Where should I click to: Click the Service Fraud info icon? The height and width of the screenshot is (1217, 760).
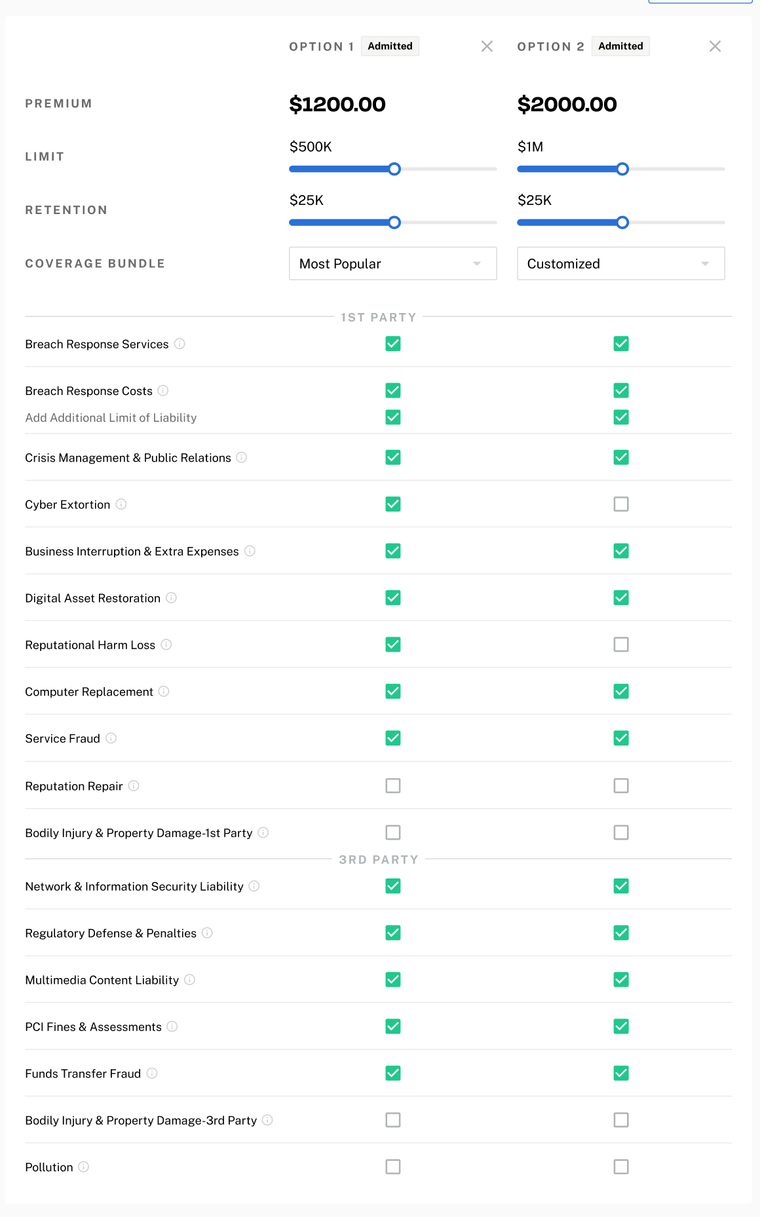point(111,739)
